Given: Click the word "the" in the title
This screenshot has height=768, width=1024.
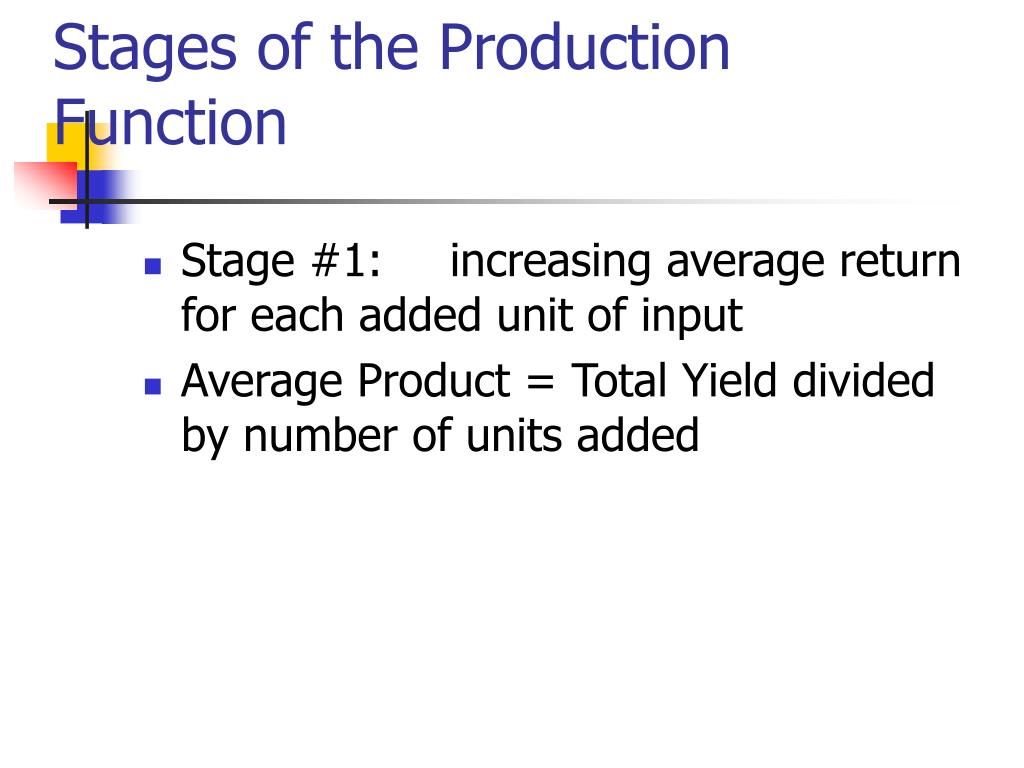Looking at the screenshot, I should pyautogui.click(x=374, y=47).
